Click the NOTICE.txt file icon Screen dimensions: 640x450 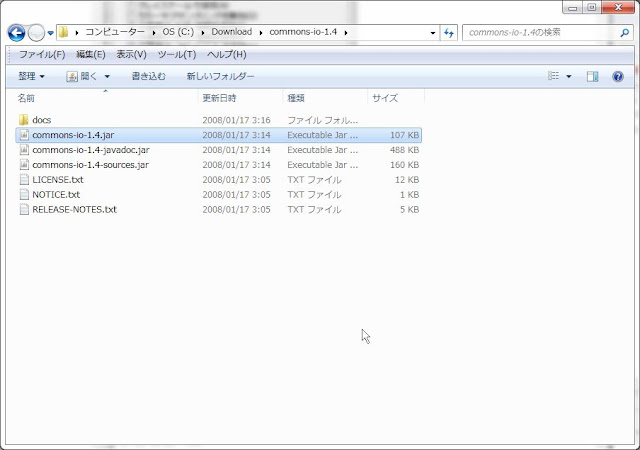click(x=24, y=194)
